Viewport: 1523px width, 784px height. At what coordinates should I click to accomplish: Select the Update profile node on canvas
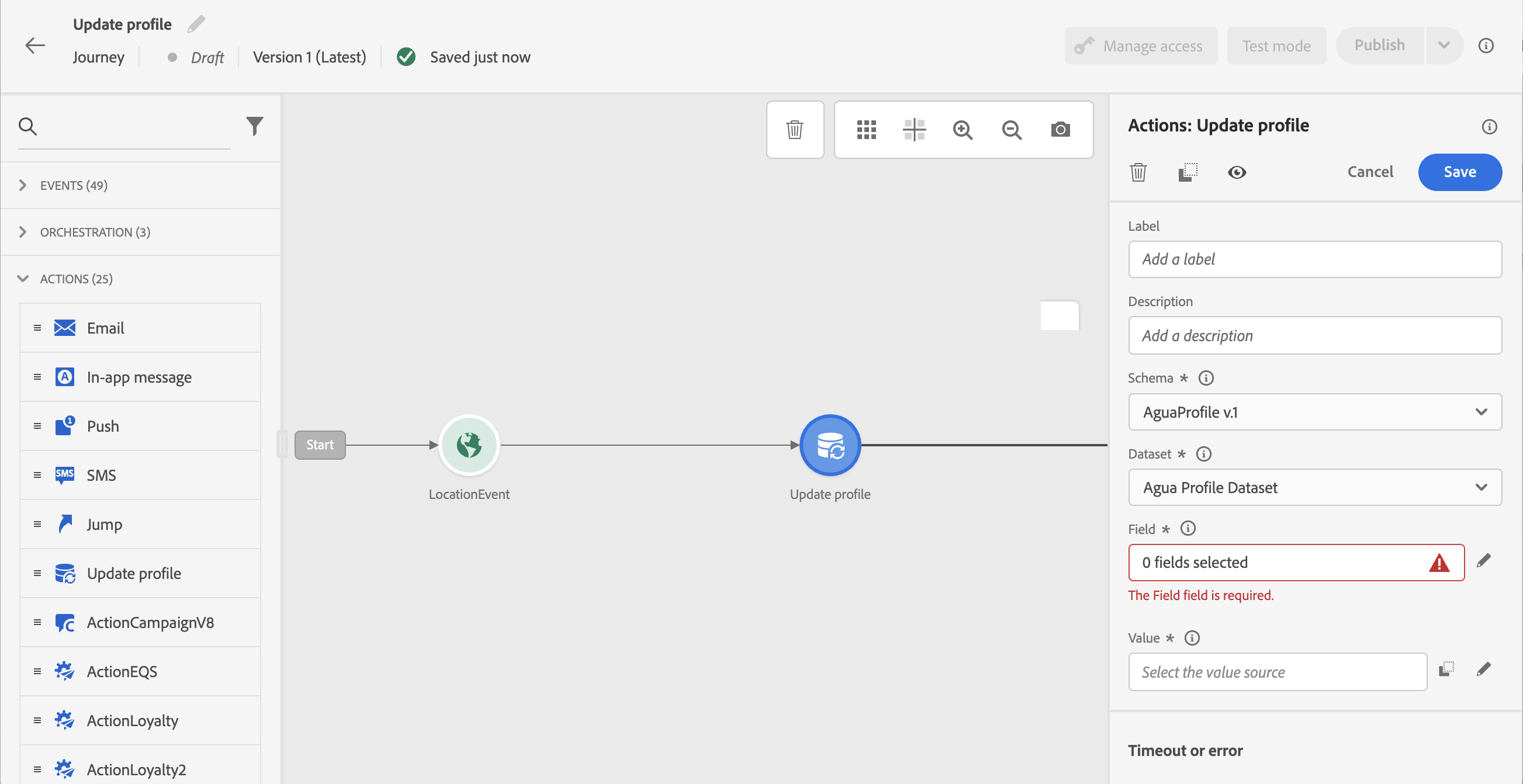(x=829, y=445)
